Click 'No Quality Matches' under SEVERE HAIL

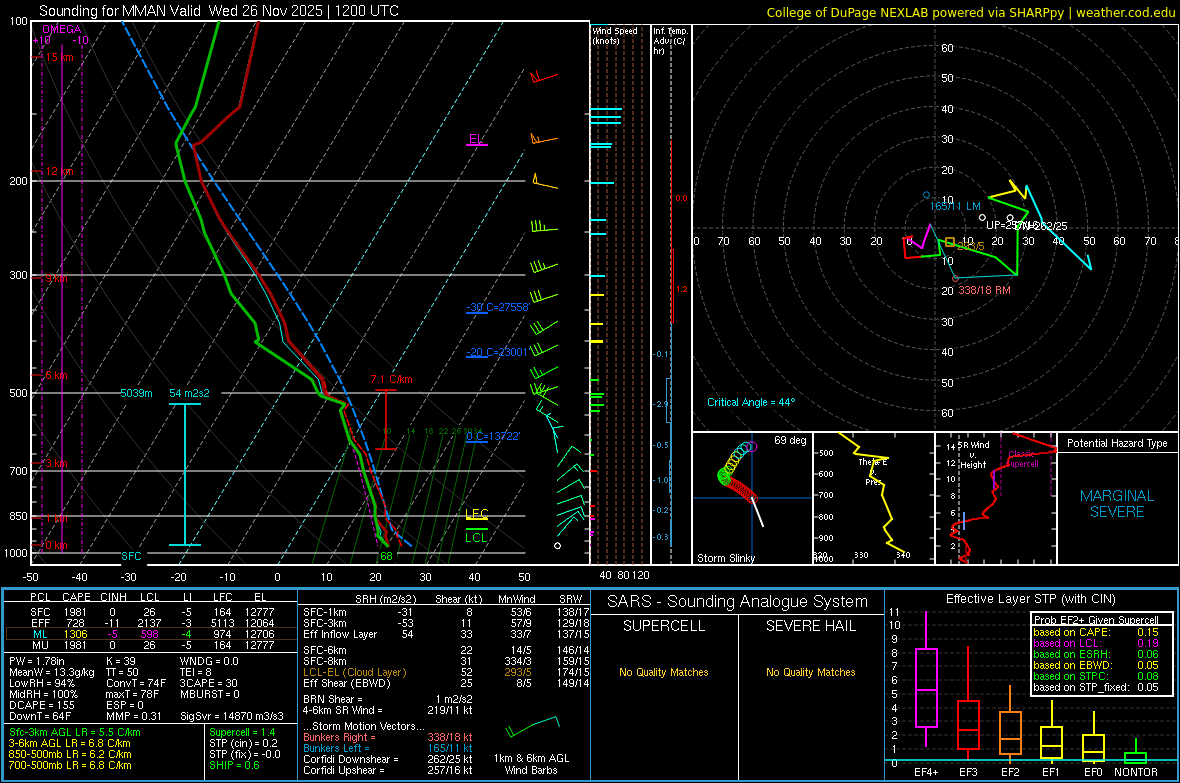point(810,672)
